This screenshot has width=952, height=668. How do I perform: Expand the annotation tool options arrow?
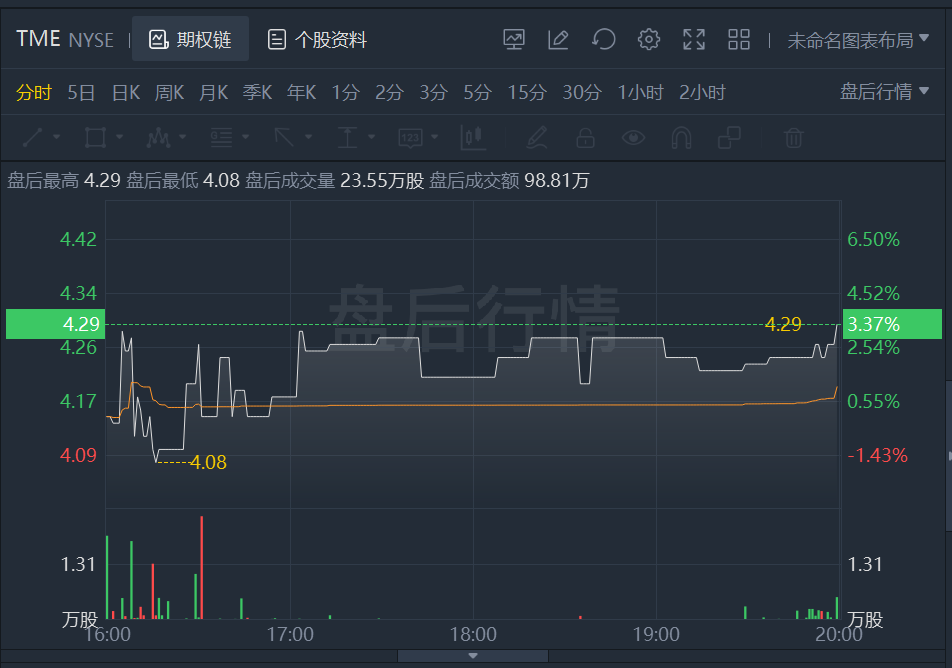click(x=435, y=137)
